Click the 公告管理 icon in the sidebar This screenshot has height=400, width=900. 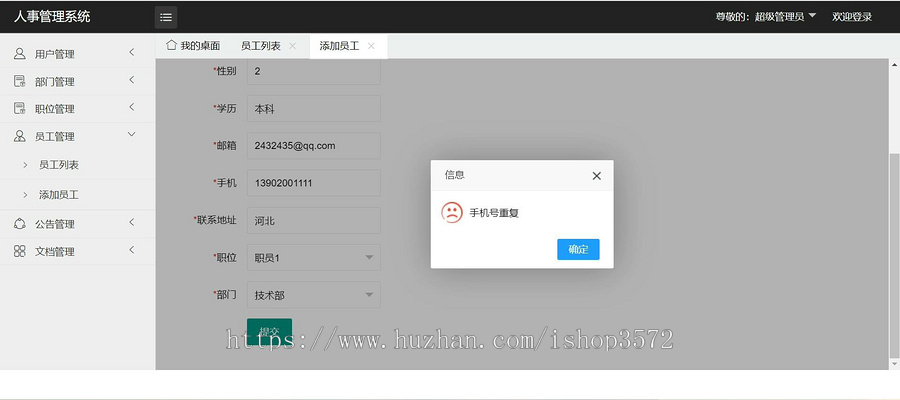tap(20, 224)
